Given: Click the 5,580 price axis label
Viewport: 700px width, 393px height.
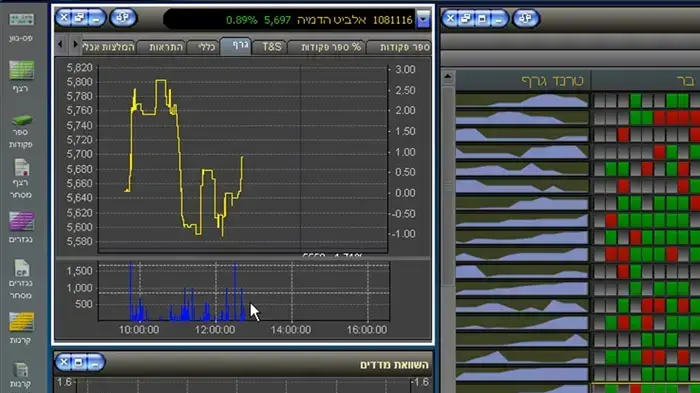Looking at the screenshot, I should (x=79, y=242).
